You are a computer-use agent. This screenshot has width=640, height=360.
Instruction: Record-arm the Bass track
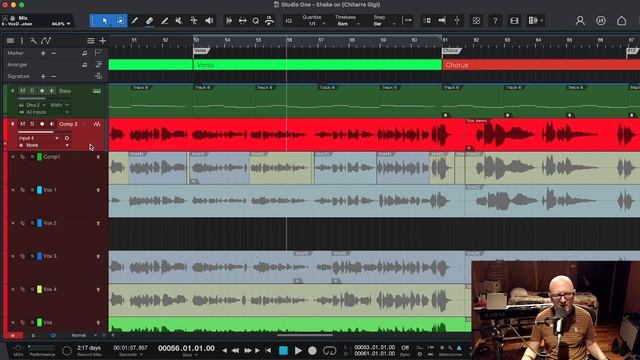point(42,91)
